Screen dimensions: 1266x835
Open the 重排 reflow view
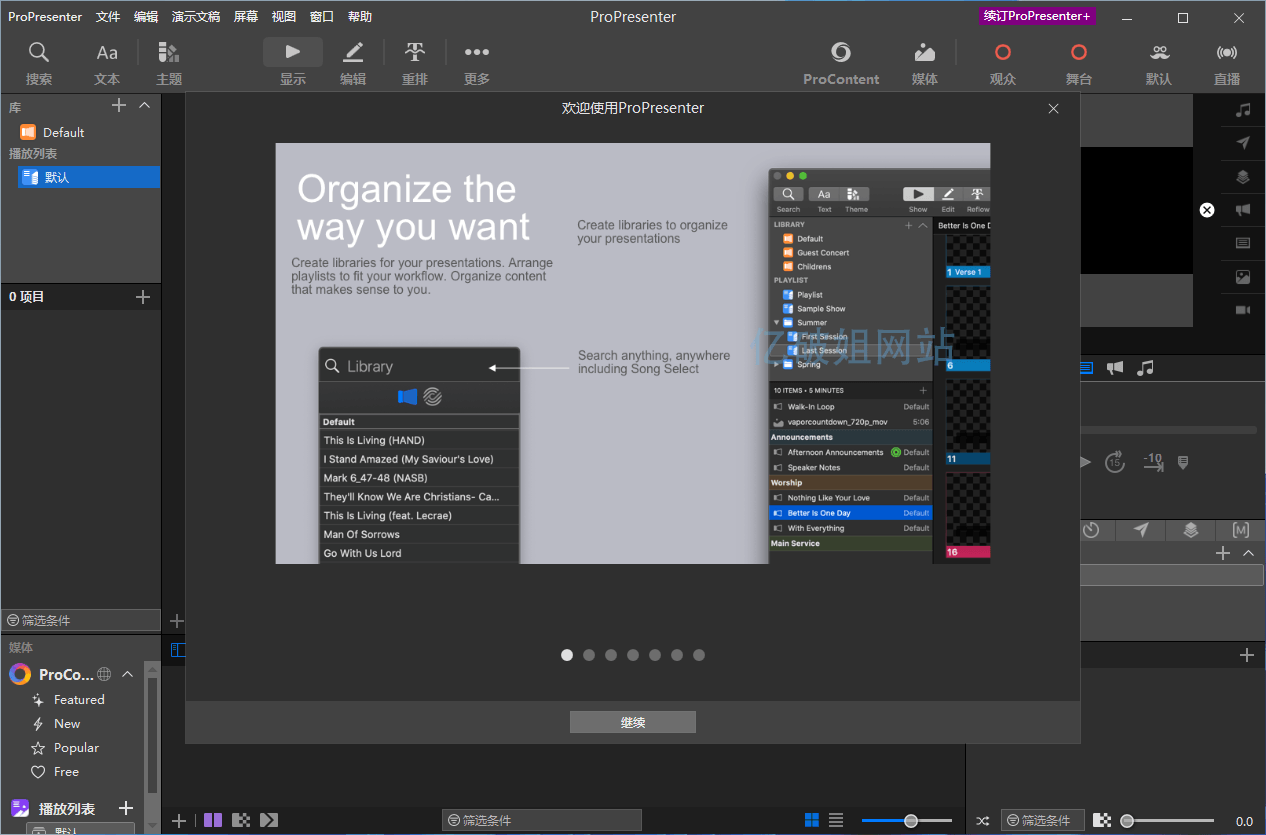pos(415,64)
